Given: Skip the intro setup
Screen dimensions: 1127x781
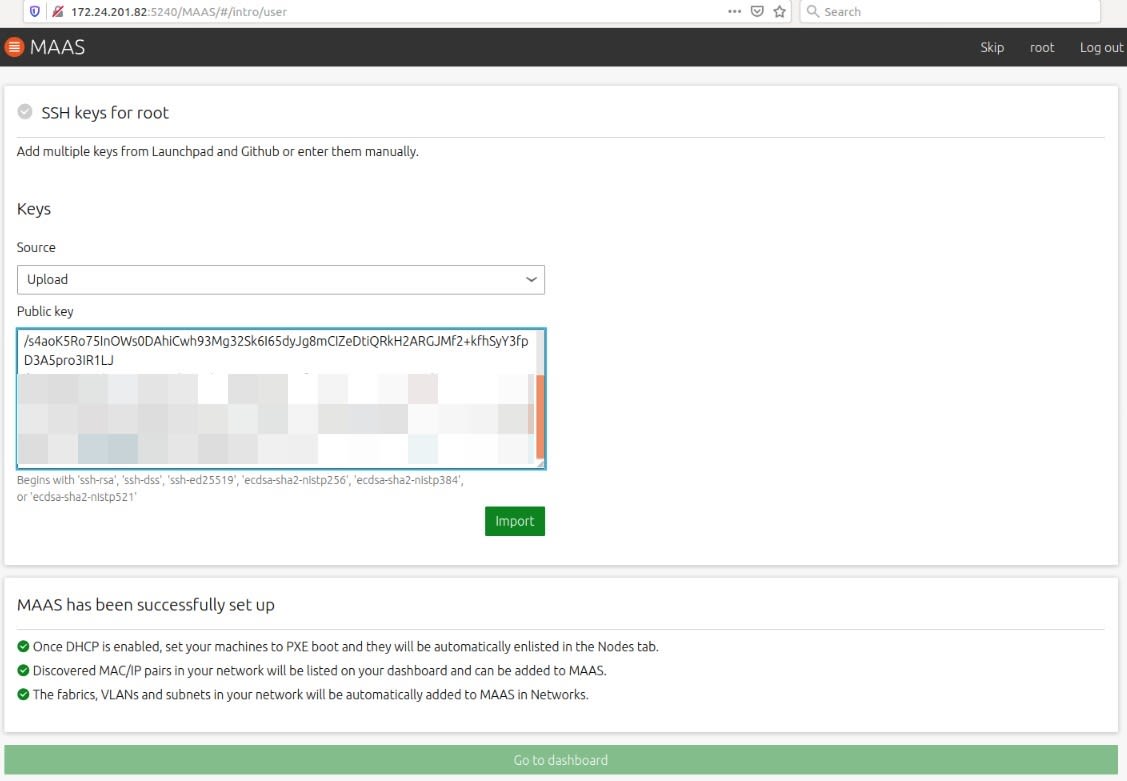Looking at the screenshot, I should point(992,47).
